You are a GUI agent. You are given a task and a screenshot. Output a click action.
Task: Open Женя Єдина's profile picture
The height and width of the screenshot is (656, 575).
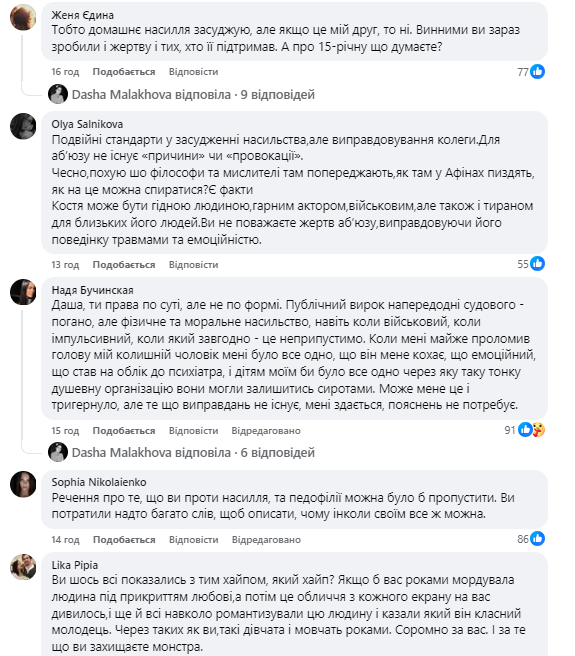pyautogui.click(x=23, y=18)
